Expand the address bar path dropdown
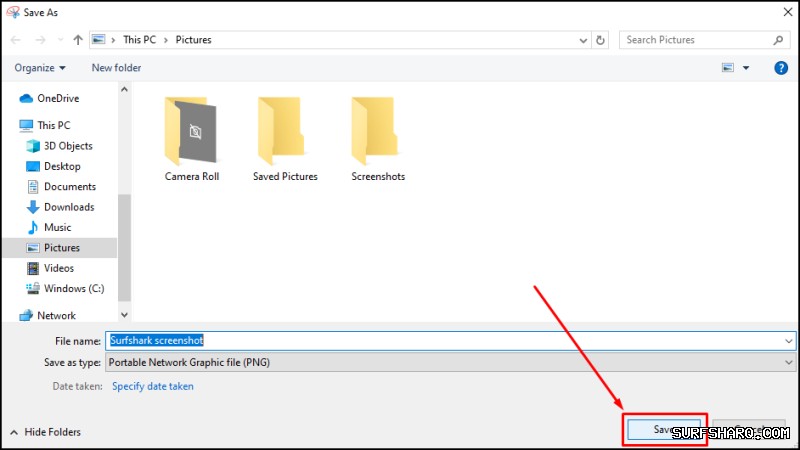Screen dimensions: 800x450 583,40
